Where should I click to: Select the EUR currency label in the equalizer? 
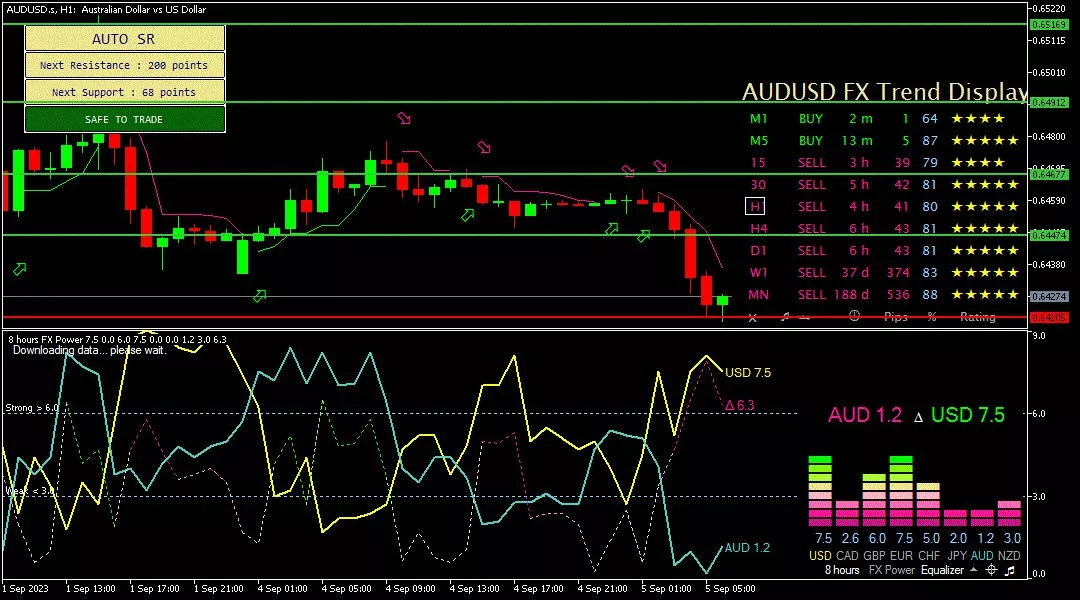pos(901,555)
